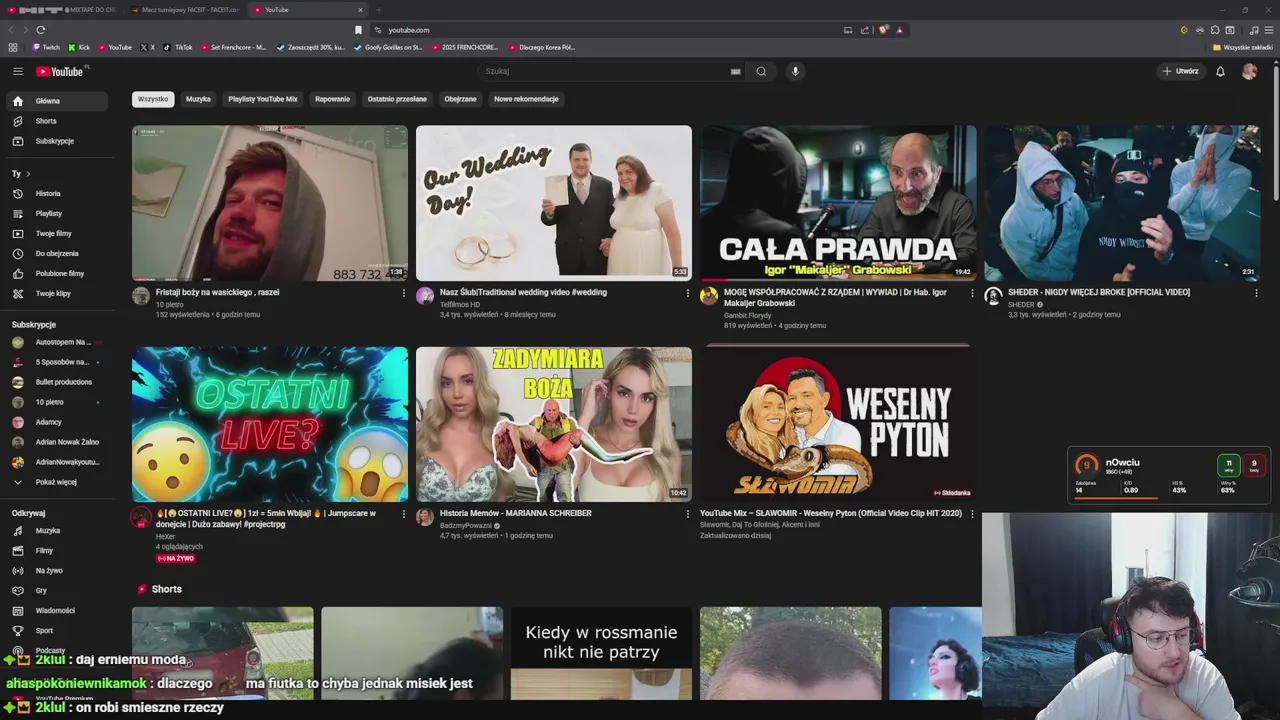Open options for Historia Memów video
Viewport: 1280px width, 720px height.
point(688,514)
